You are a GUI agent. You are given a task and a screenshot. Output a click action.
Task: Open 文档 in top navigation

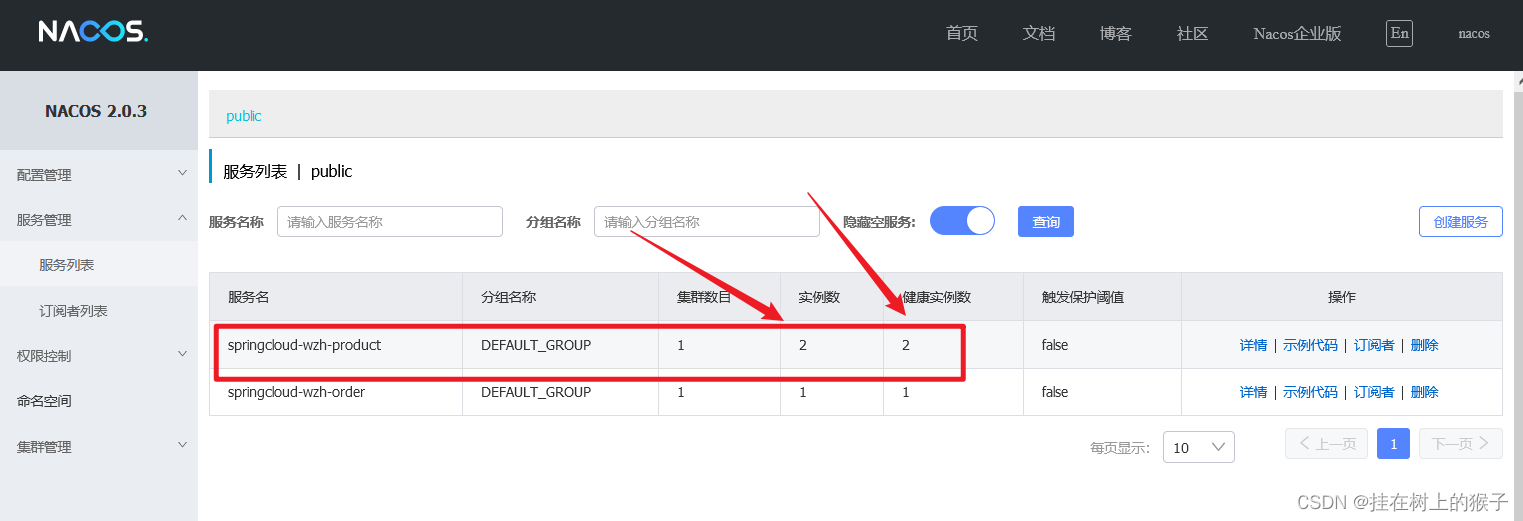coord(1039,33)
